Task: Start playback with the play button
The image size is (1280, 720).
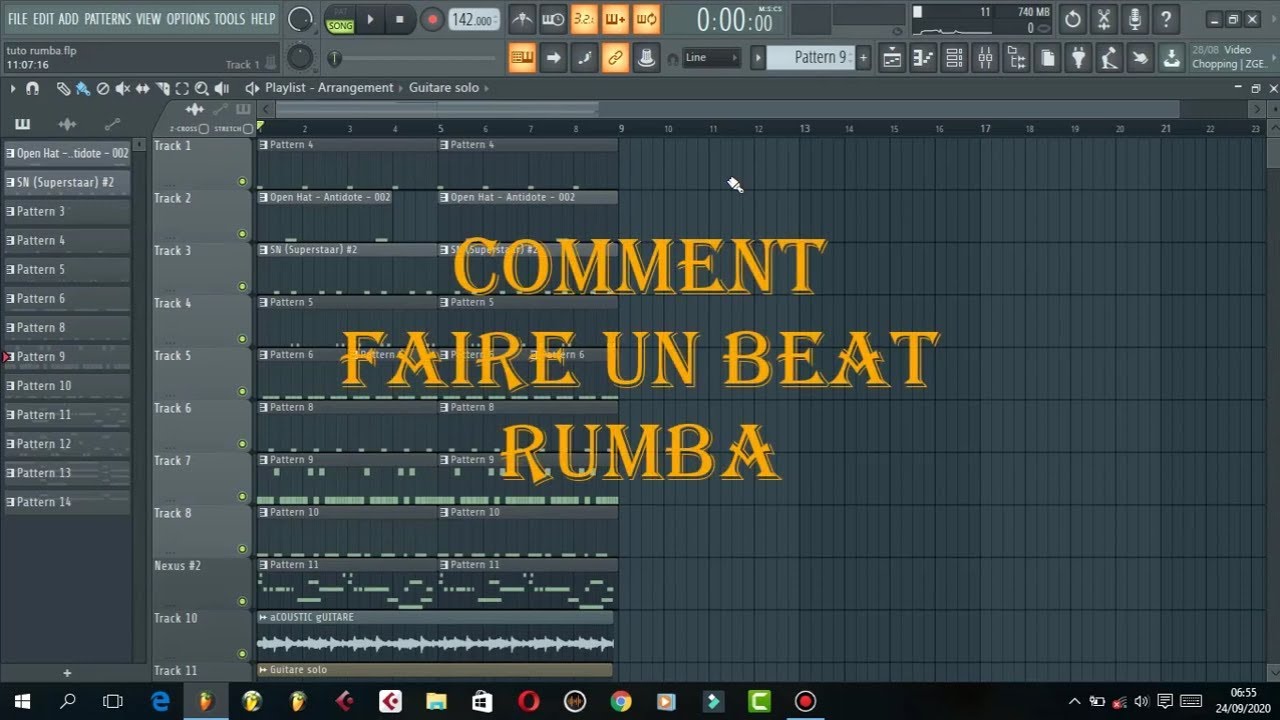Action: [370, 19]
